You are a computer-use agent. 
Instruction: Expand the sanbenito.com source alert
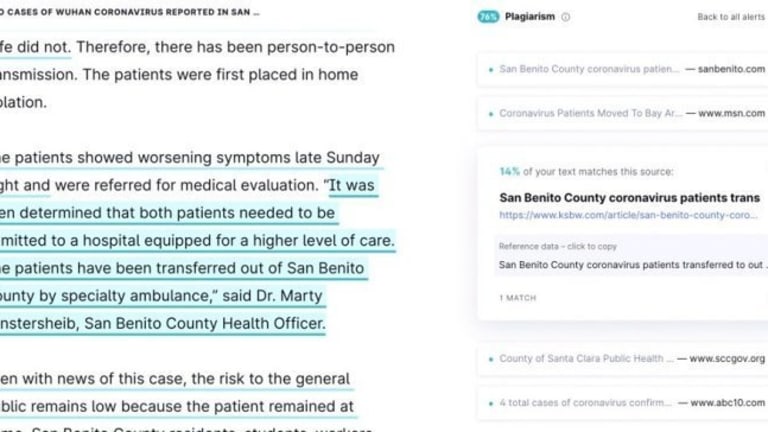[623, 70]
